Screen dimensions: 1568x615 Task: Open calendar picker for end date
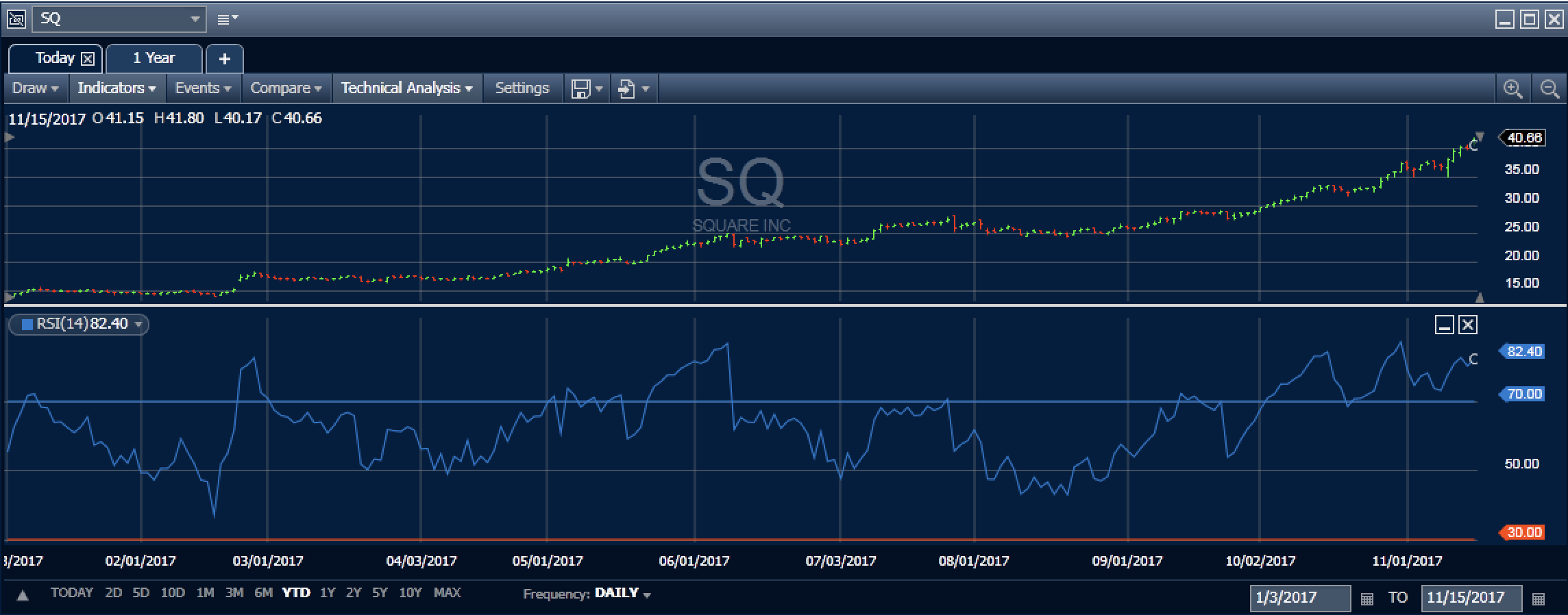point(1538,599)
